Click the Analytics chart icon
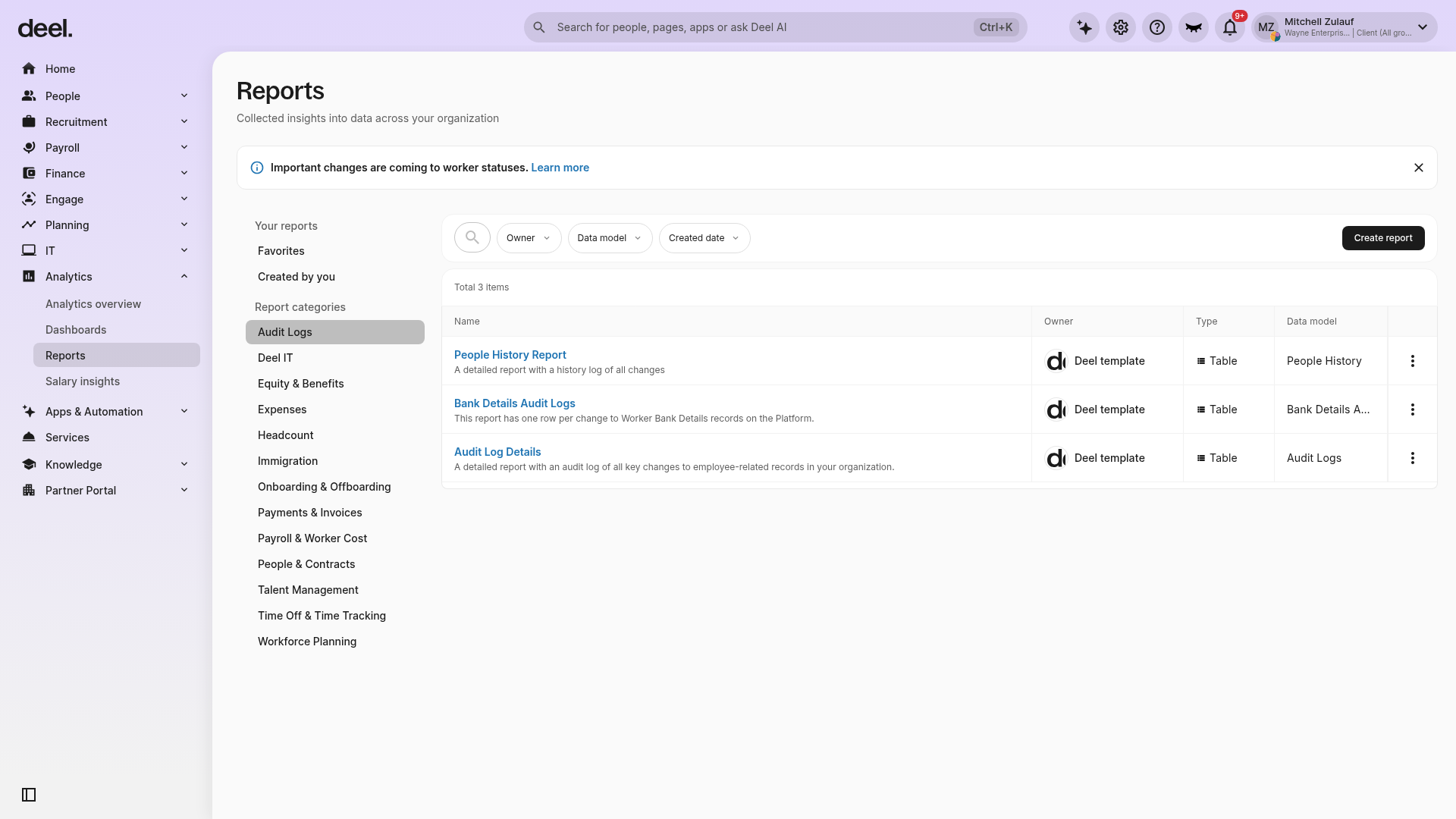The width and height of the screenshot is (1456, 819). click(x=29, y=277)
